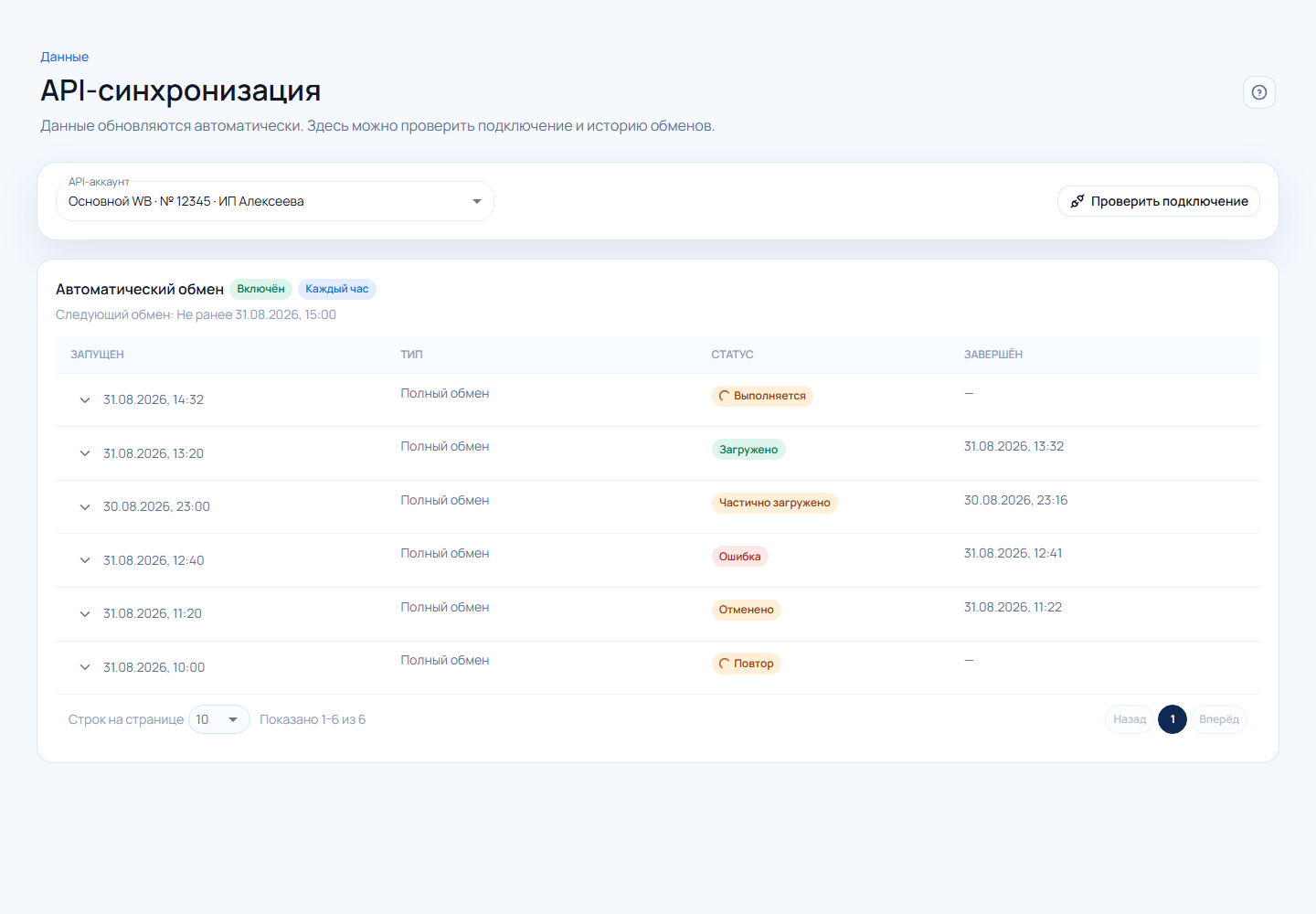
Task: Click the Ошибка status badge
Action: pyautogui.click(x=739, y=557)
